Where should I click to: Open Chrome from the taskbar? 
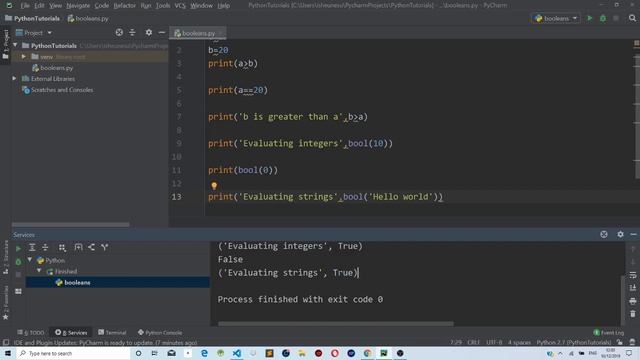(367, 353)
